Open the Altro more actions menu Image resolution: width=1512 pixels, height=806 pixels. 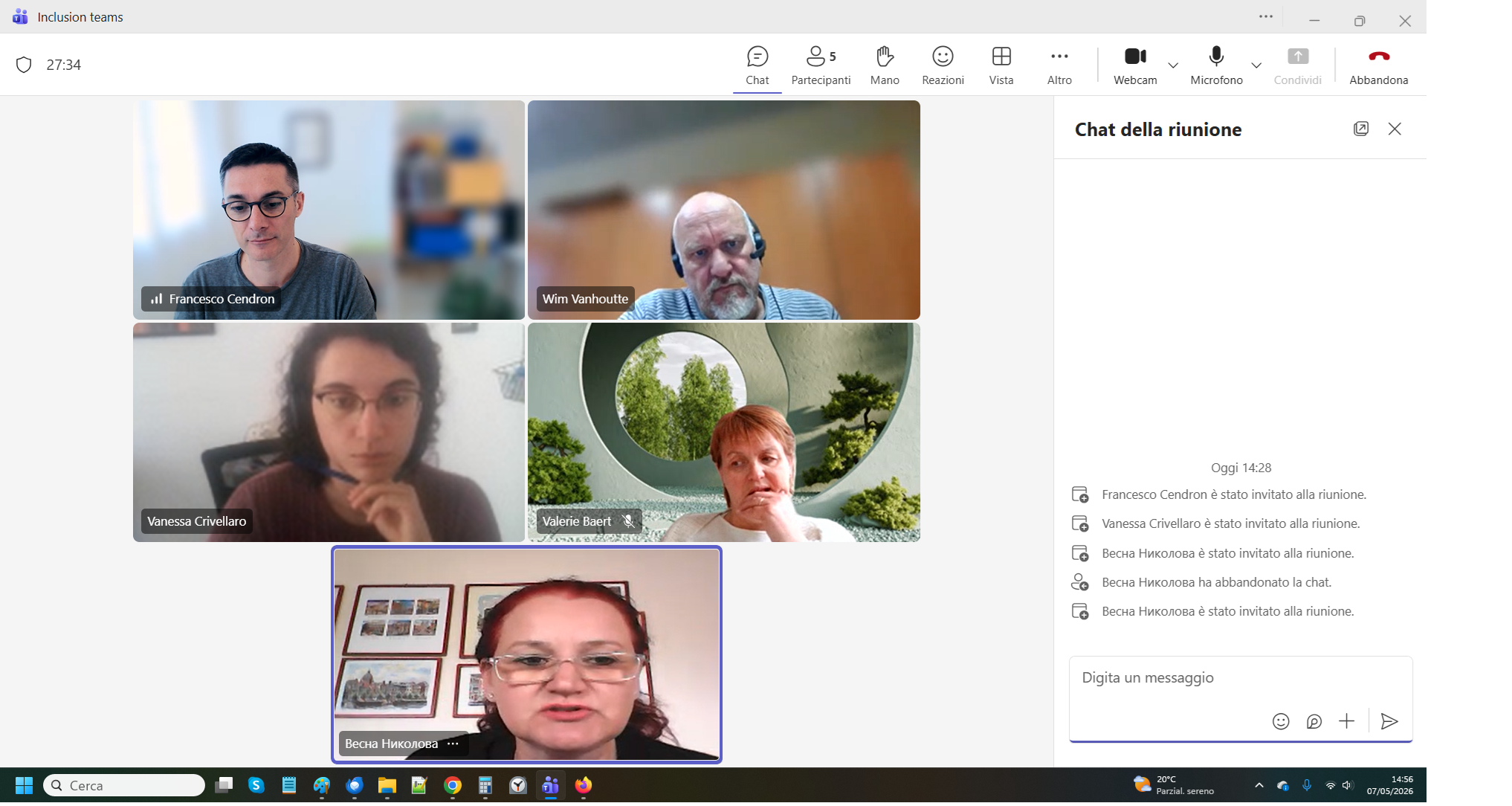click(1059, 65)
